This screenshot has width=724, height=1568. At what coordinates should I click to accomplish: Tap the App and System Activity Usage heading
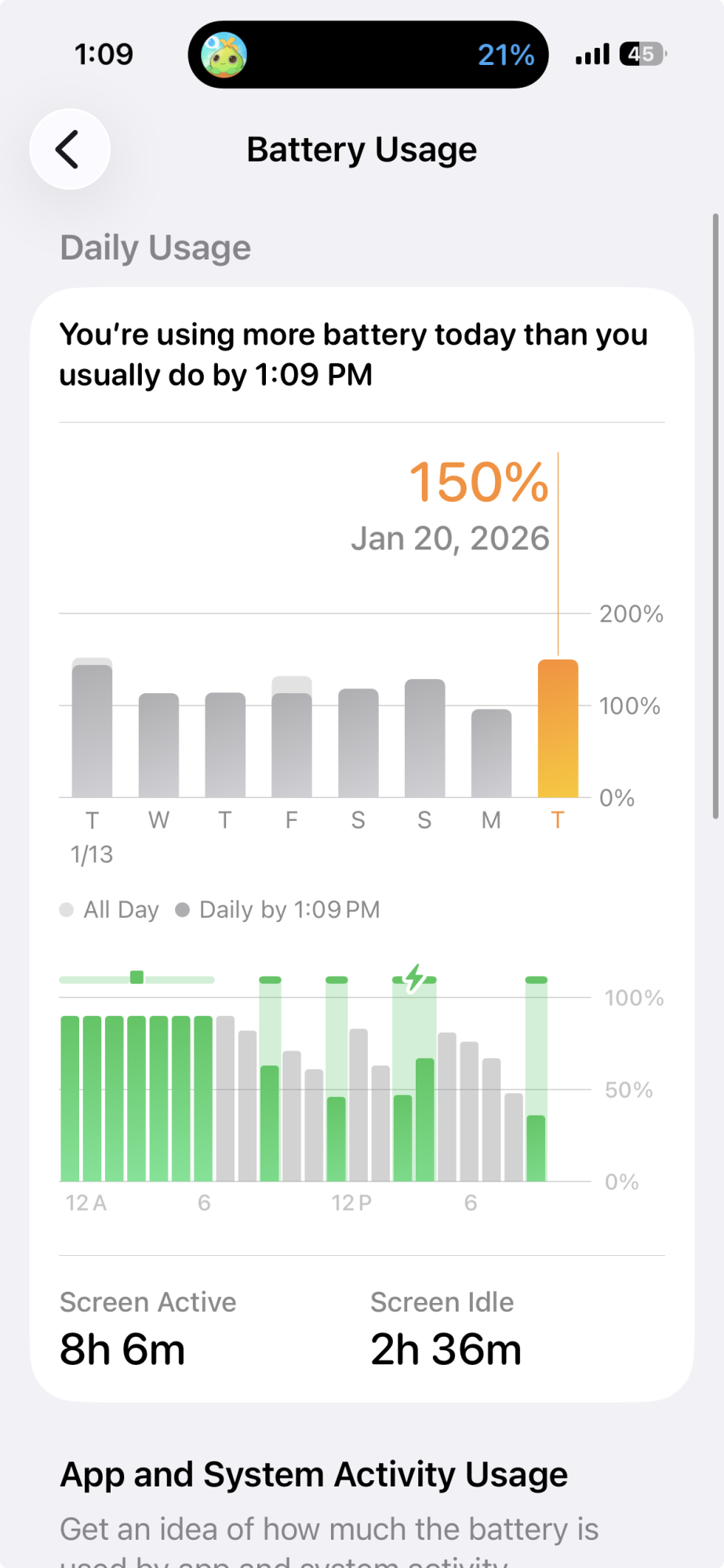(x=314, y=1474)
